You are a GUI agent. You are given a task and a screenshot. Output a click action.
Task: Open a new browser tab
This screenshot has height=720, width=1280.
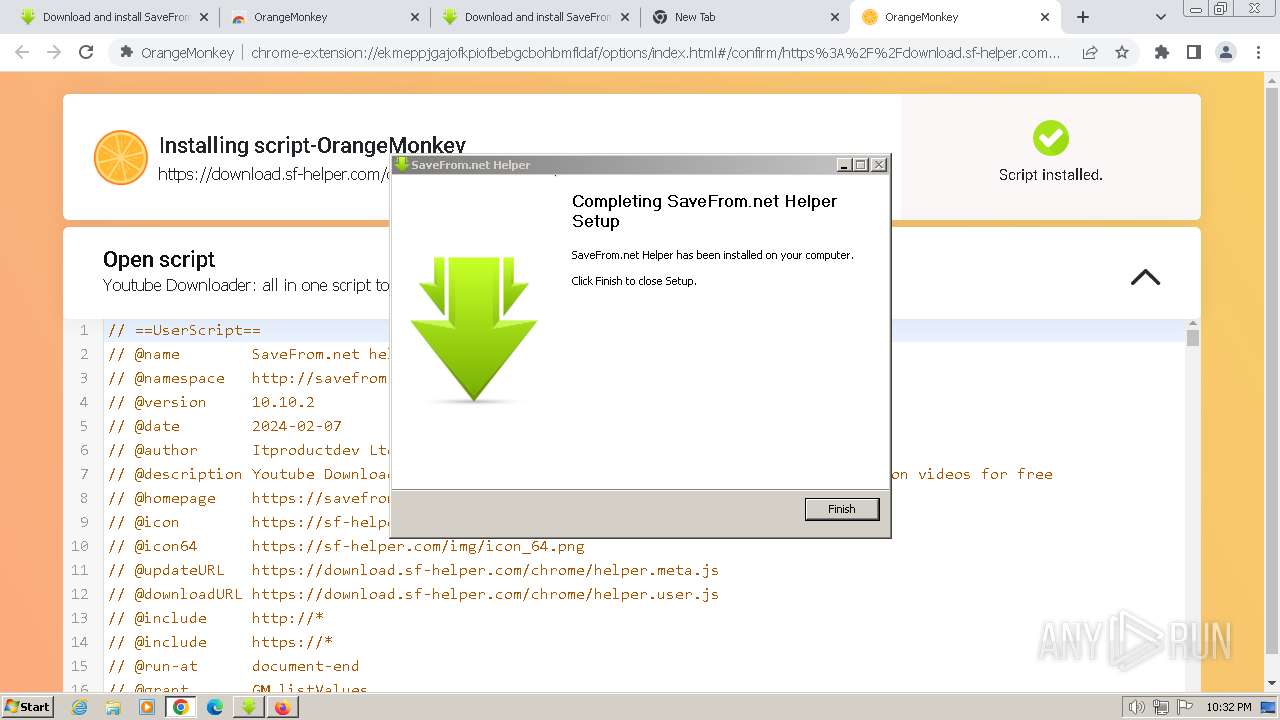1083,17
